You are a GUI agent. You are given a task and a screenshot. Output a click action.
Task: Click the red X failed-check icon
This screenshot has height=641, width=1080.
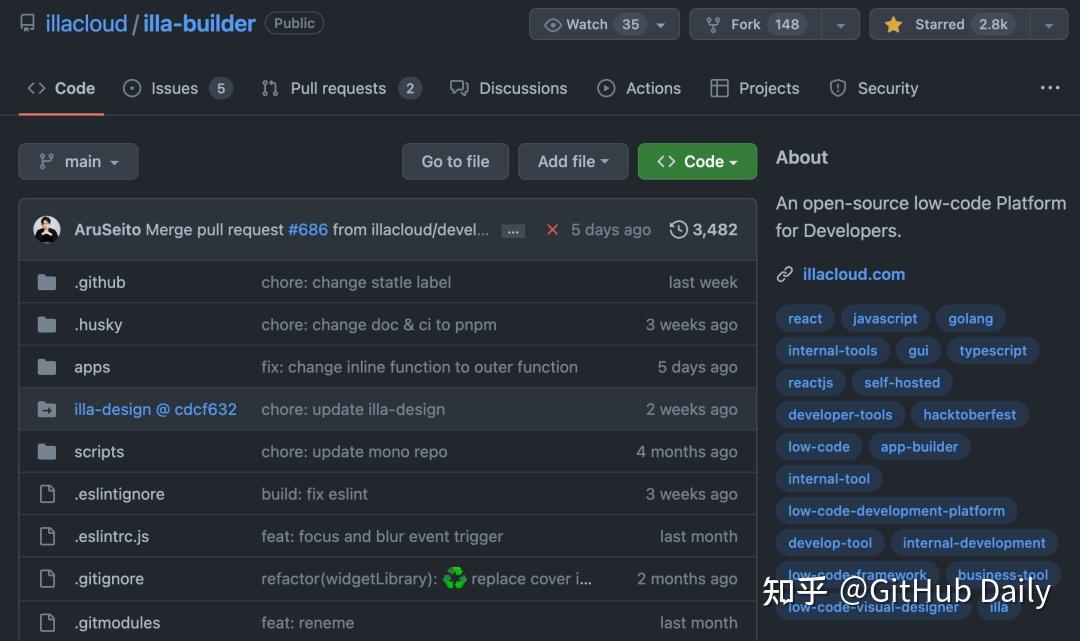tap(552, 229)
